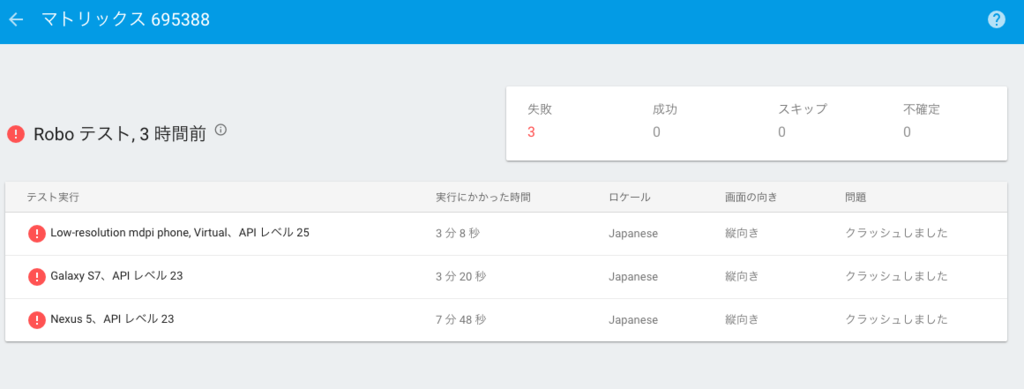This screenshot has height=389, width=1024.
Task: Click Japanese in the Nexus 5 row
Action: coord(633,320)
